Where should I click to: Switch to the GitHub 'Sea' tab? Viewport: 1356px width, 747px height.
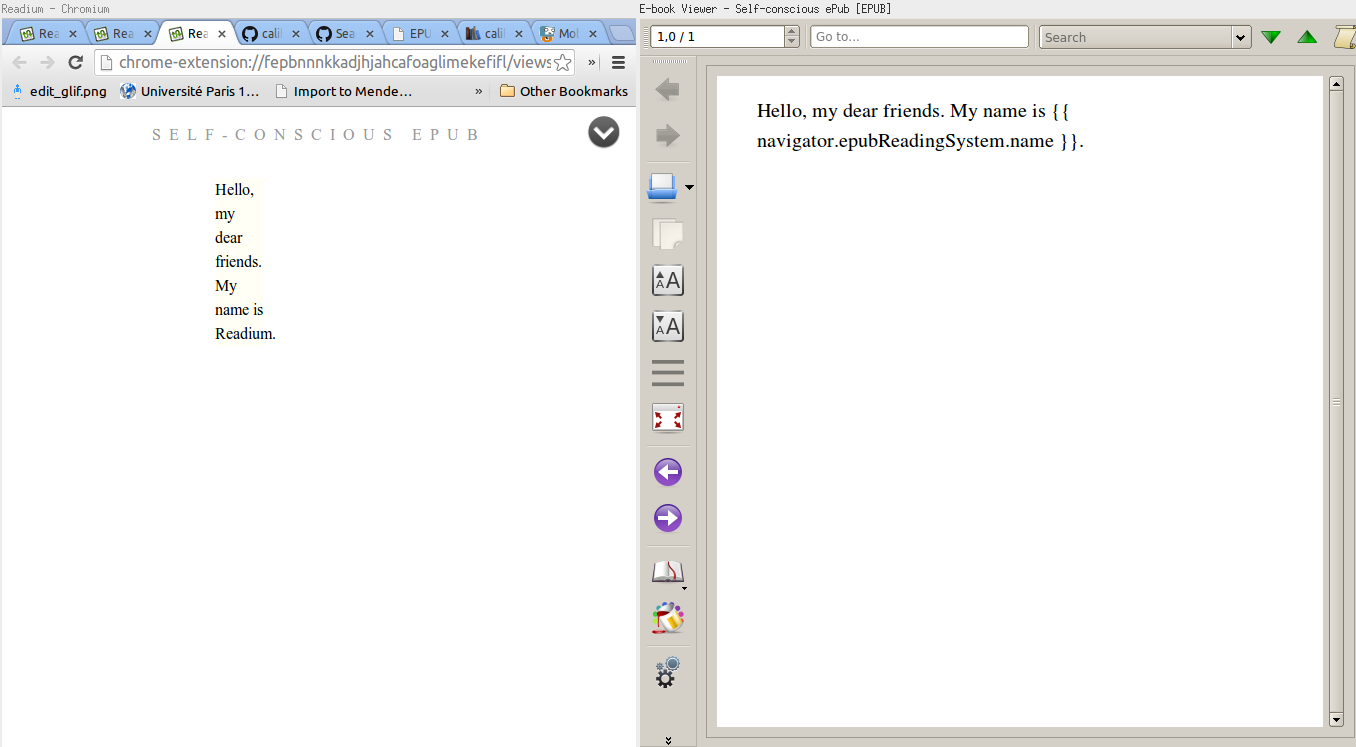345,33
